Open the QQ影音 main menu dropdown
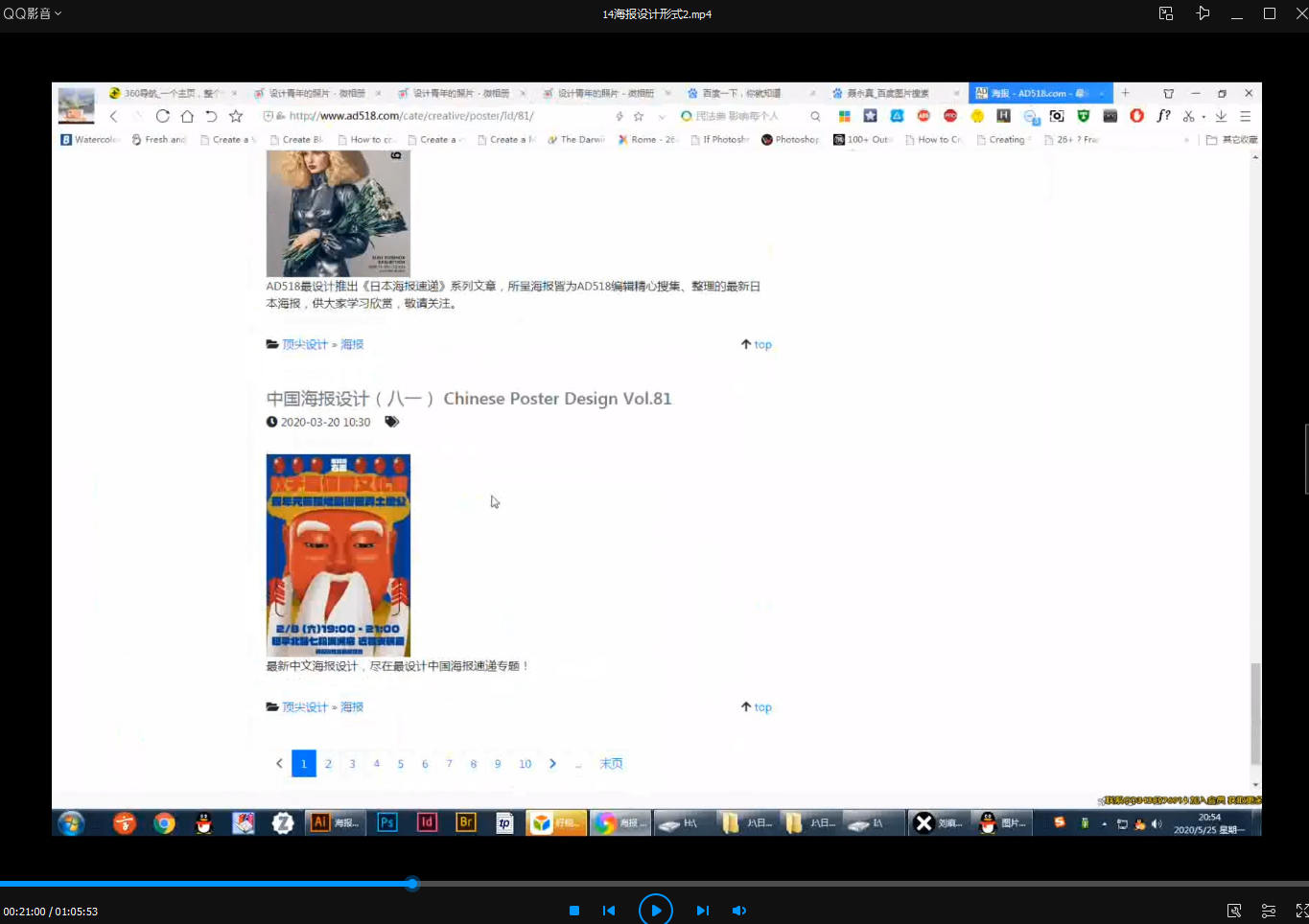The width and height of the screenshot is (1309, 924). click(x=33, y=13)
